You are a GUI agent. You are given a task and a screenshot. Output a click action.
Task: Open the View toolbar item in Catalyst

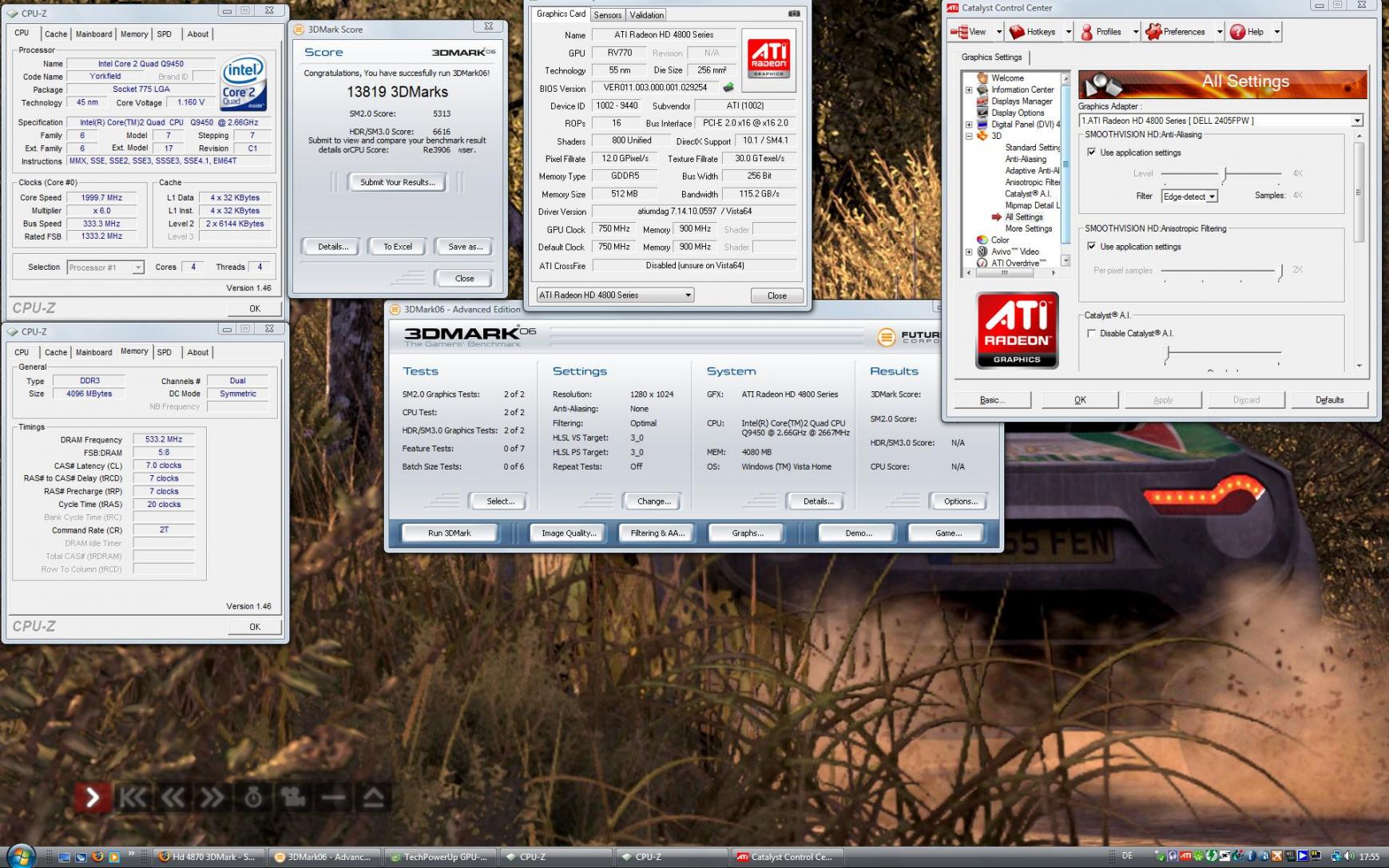pyautogui.click(x=969, y=32)
